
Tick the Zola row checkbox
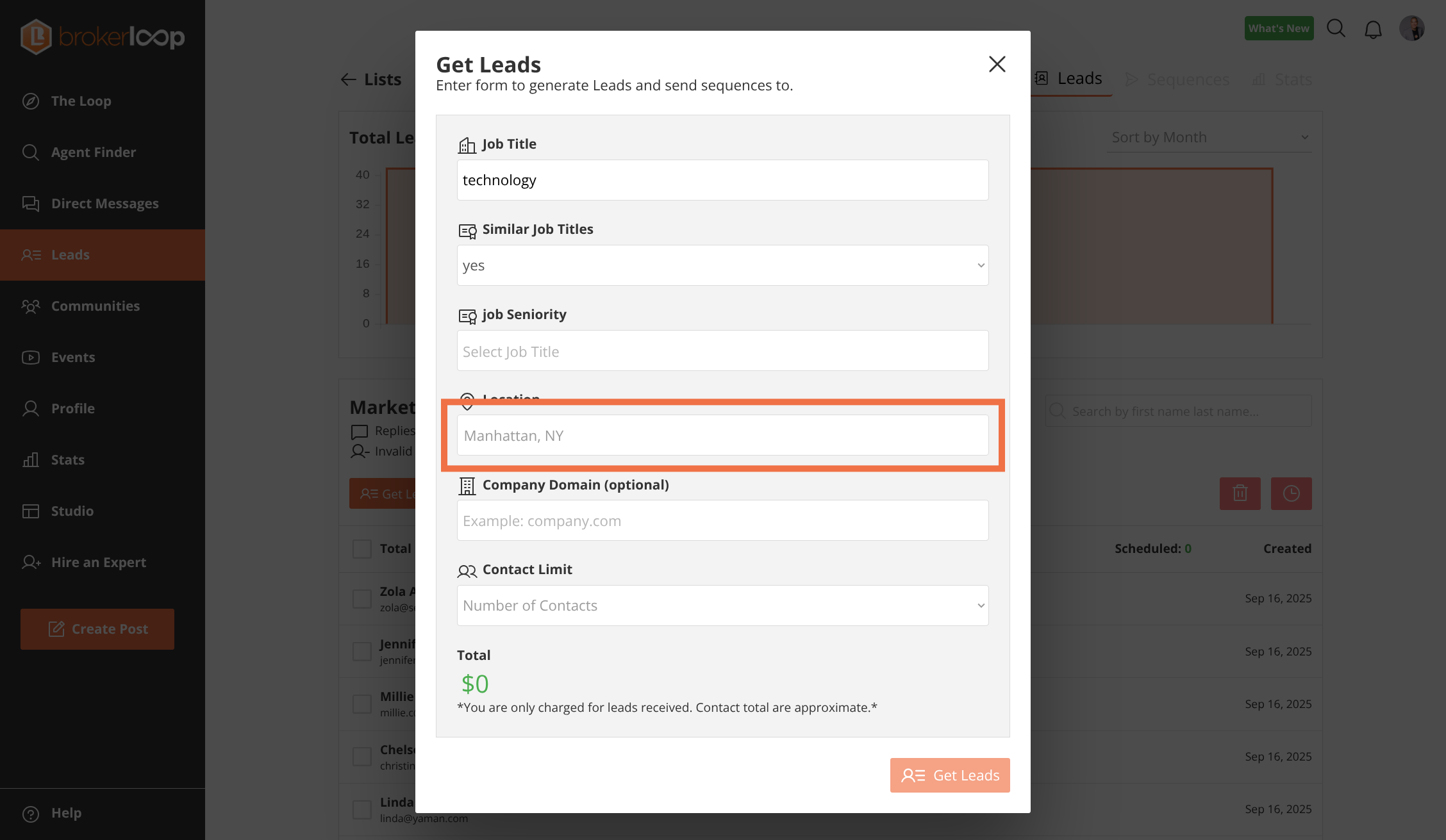point(362,598)
